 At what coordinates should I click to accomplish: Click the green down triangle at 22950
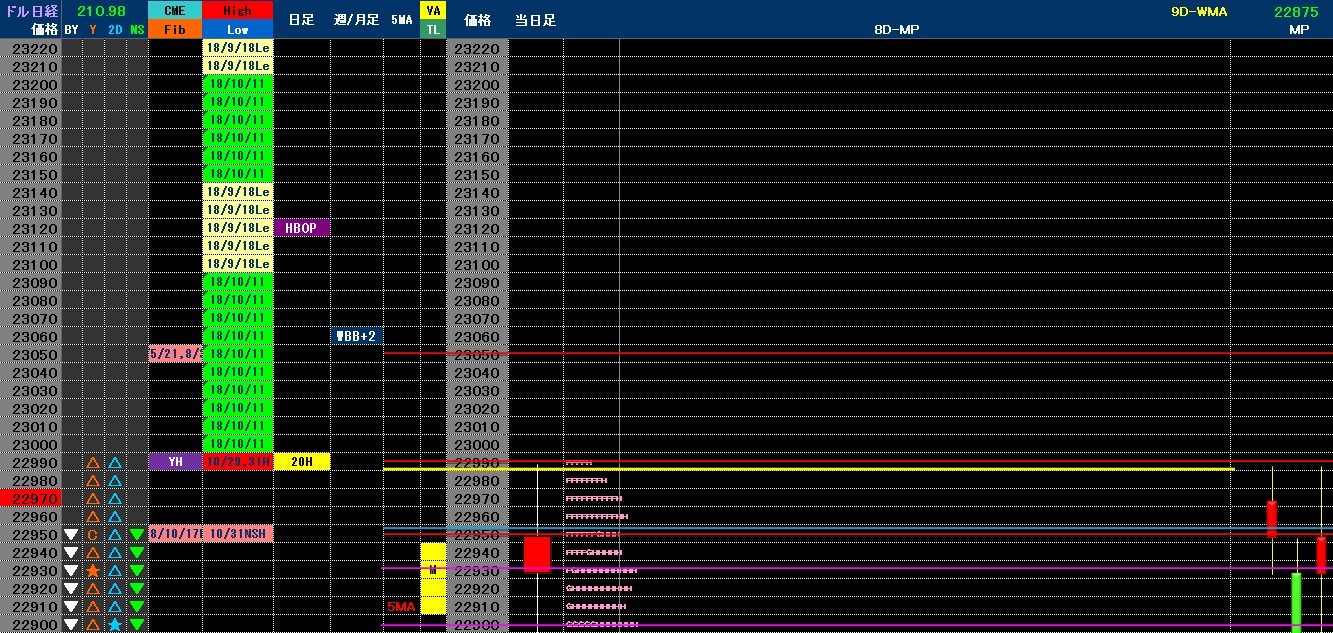click(x=137, y=535)
